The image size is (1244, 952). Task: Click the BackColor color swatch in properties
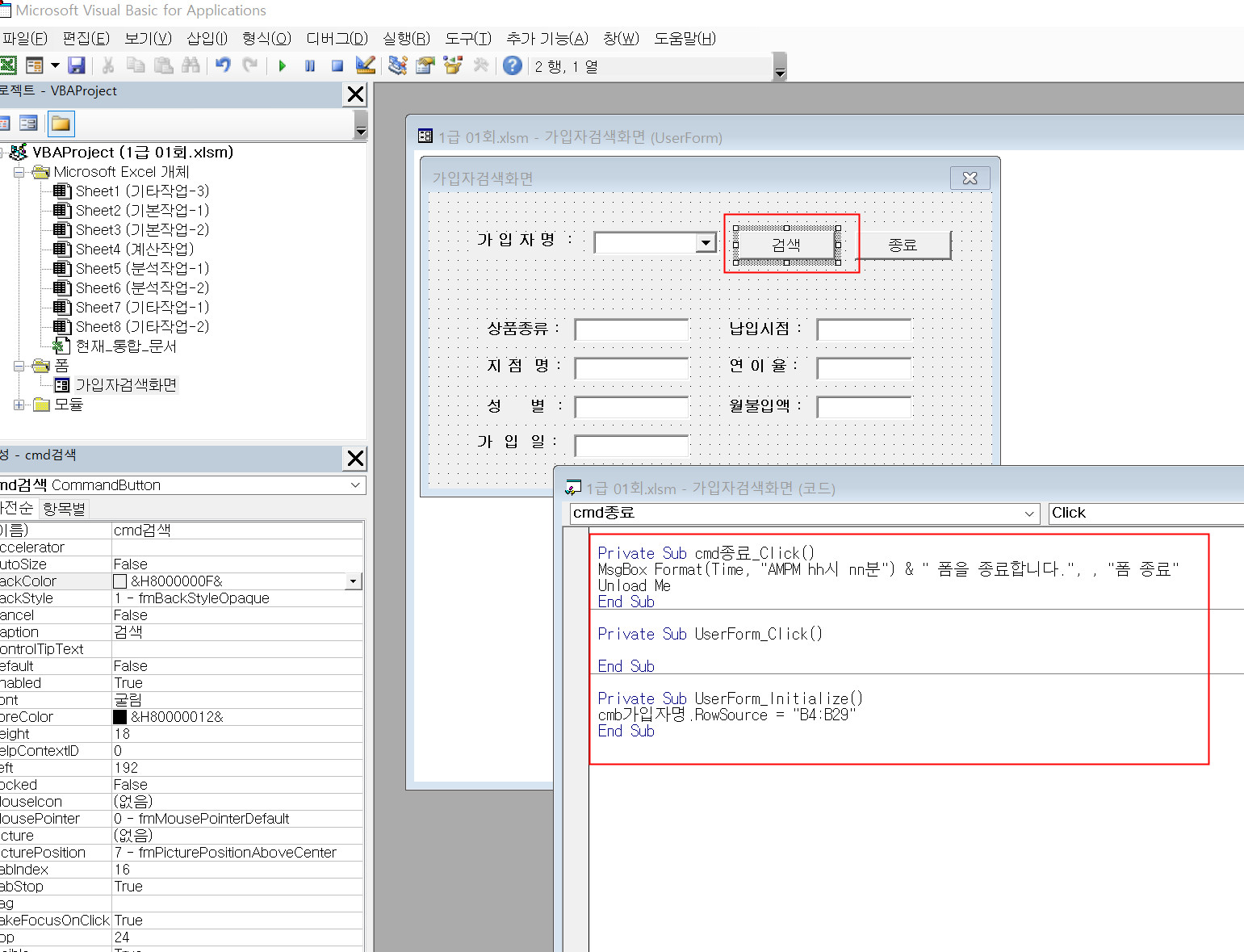(120, 581)
